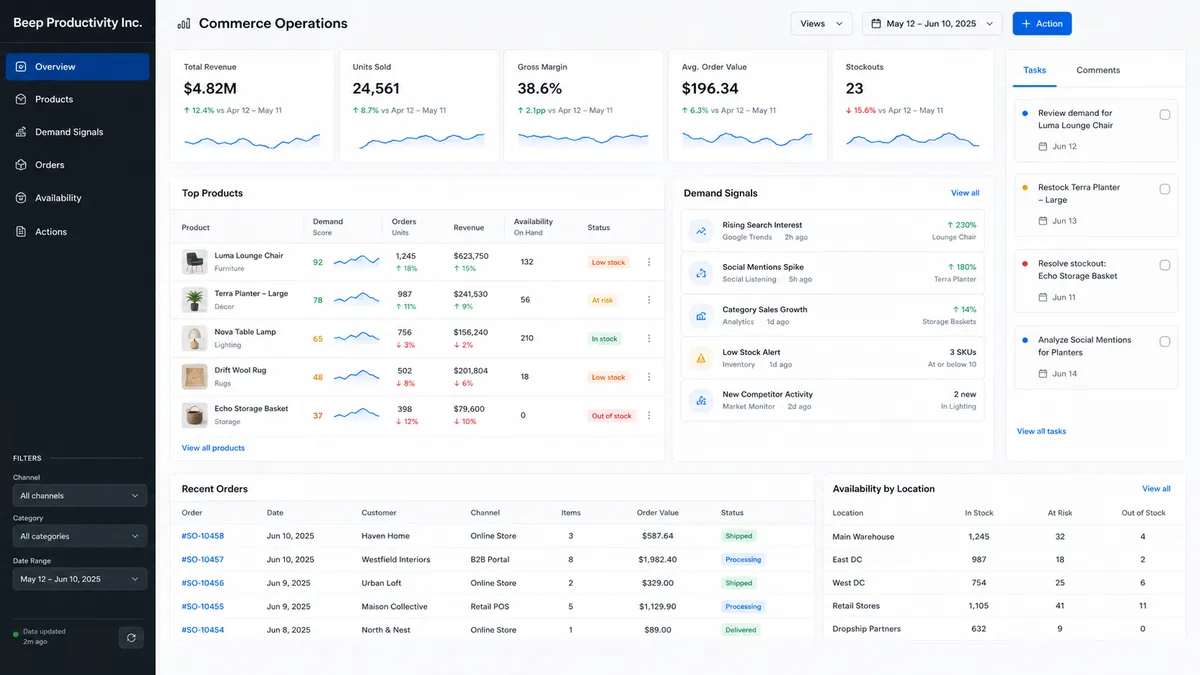Click the calendar icon in date range picker

(x=876, y=24)
